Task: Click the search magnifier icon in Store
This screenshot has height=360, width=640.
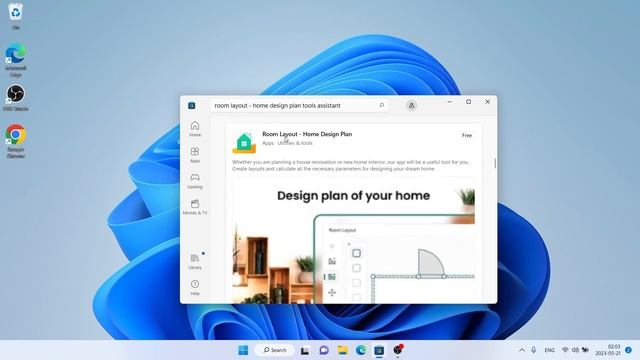Action: click(x=382, y=105)
